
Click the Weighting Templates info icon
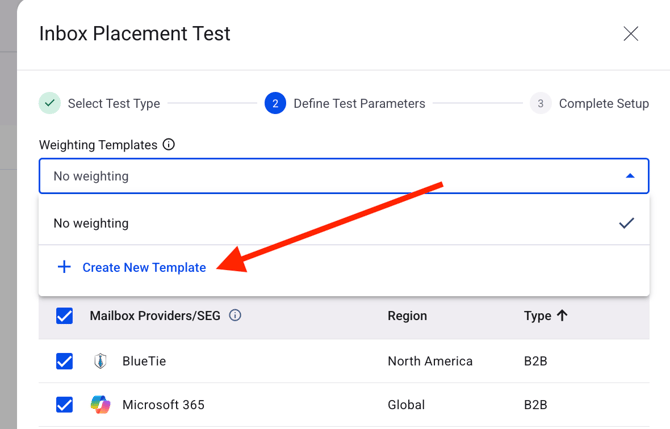click(x=169, y=144)
